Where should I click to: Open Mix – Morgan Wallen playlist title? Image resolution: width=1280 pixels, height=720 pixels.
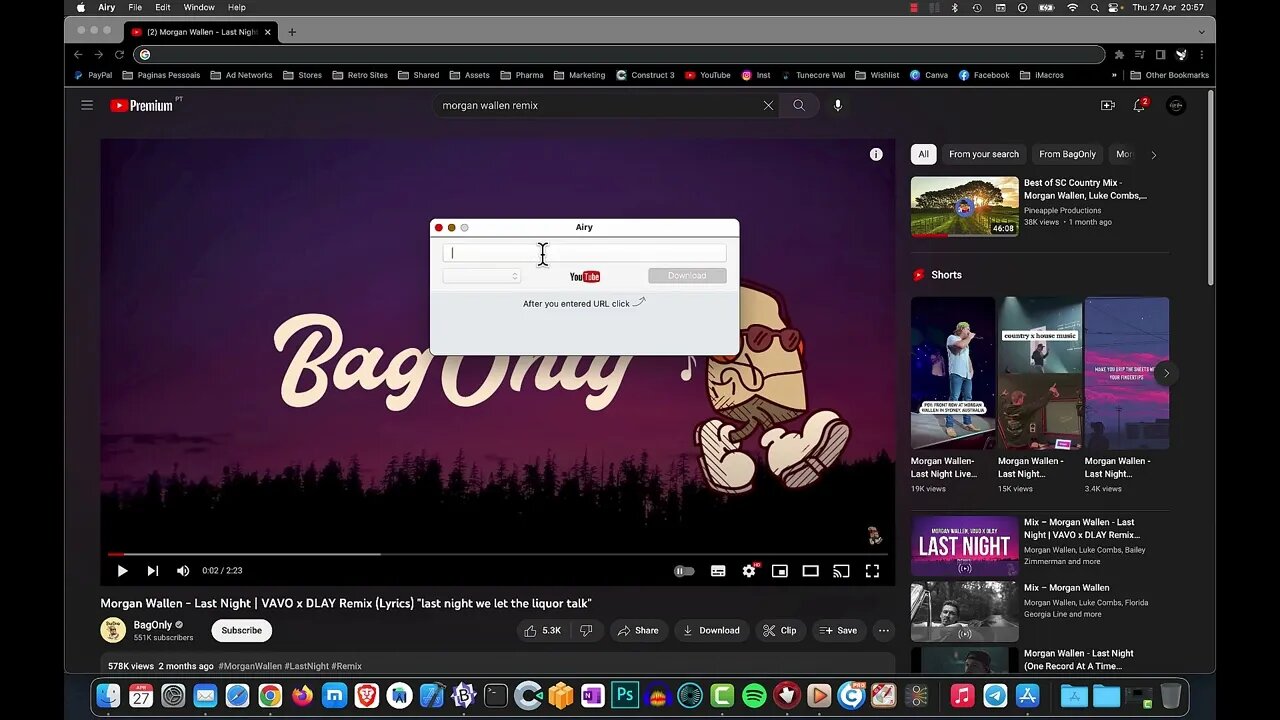(x=1066, y=588)
